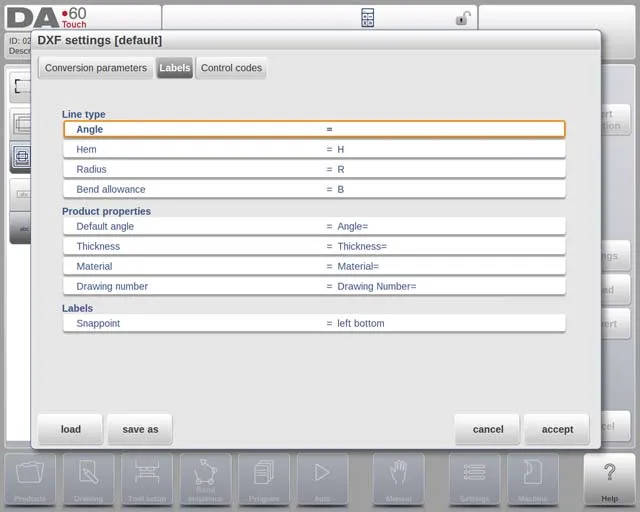Open Conversion parameters tab
Image resolution: width=640 pixels, height=512 pixels.
point(96,68)
